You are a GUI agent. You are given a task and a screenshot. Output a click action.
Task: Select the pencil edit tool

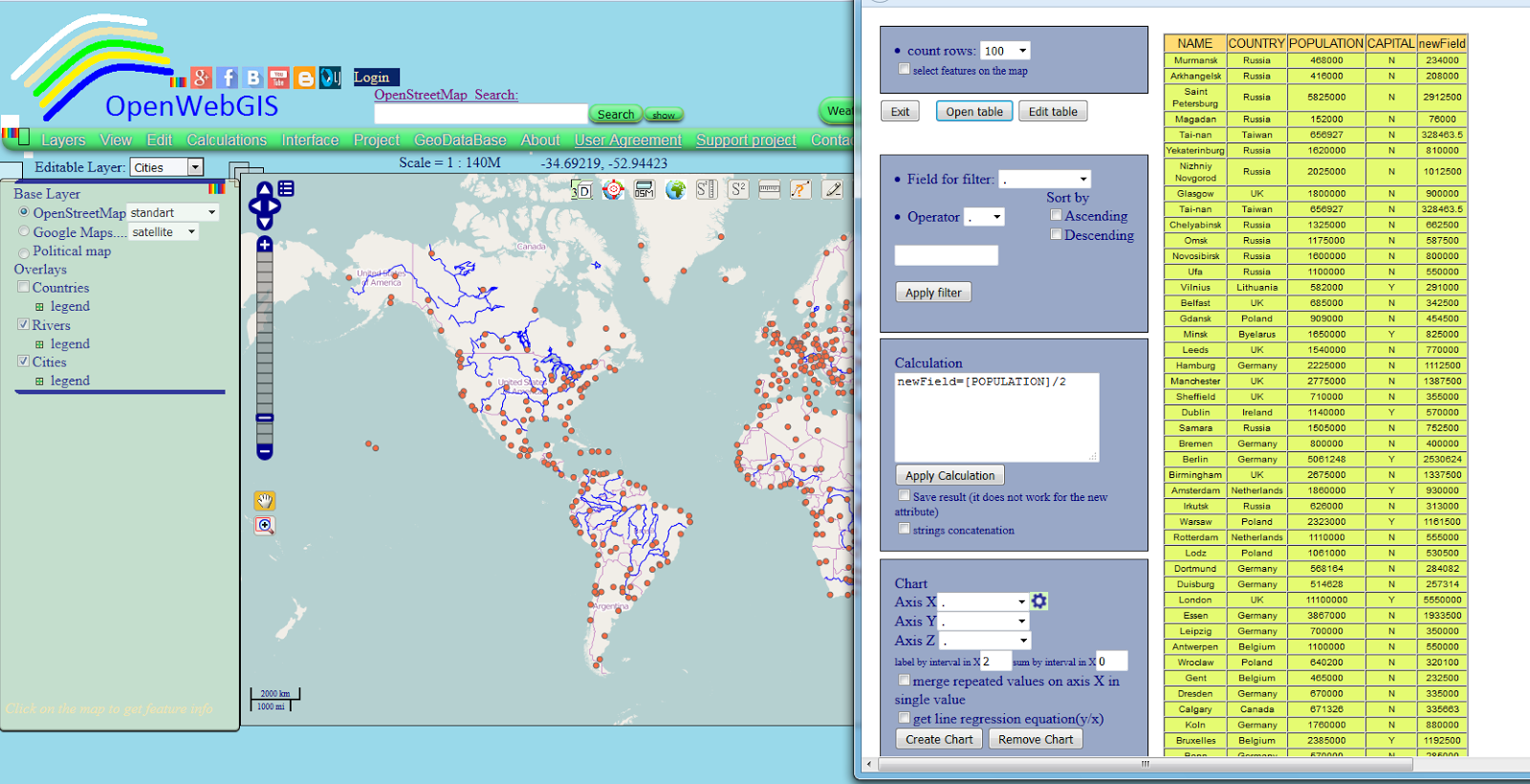point(833,189)
